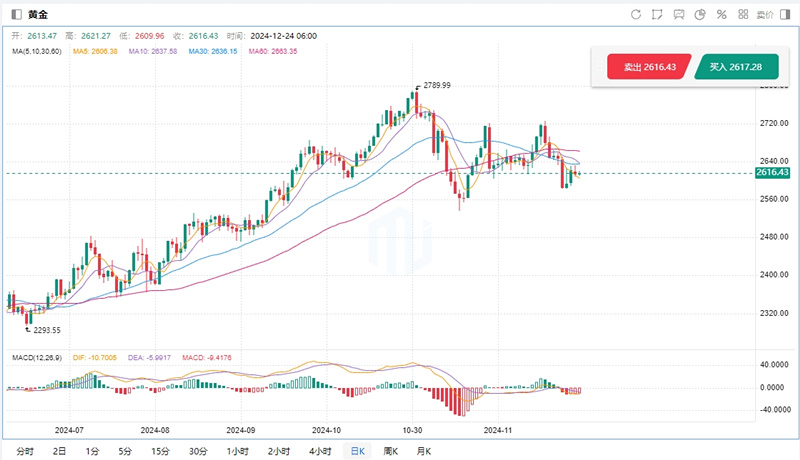Switch to the 周K weekly timeframe

pos(391,451)
